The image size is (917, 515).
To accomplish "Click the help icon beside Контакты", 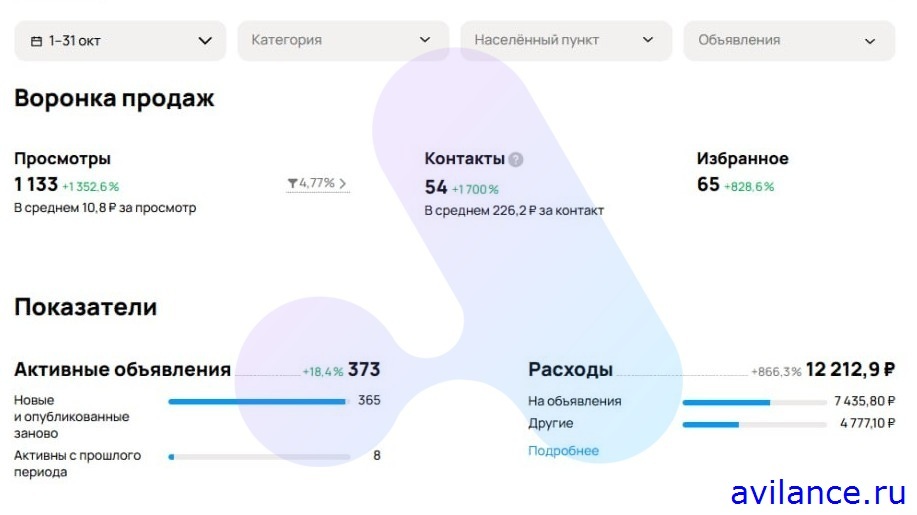I will coord(516,159).
